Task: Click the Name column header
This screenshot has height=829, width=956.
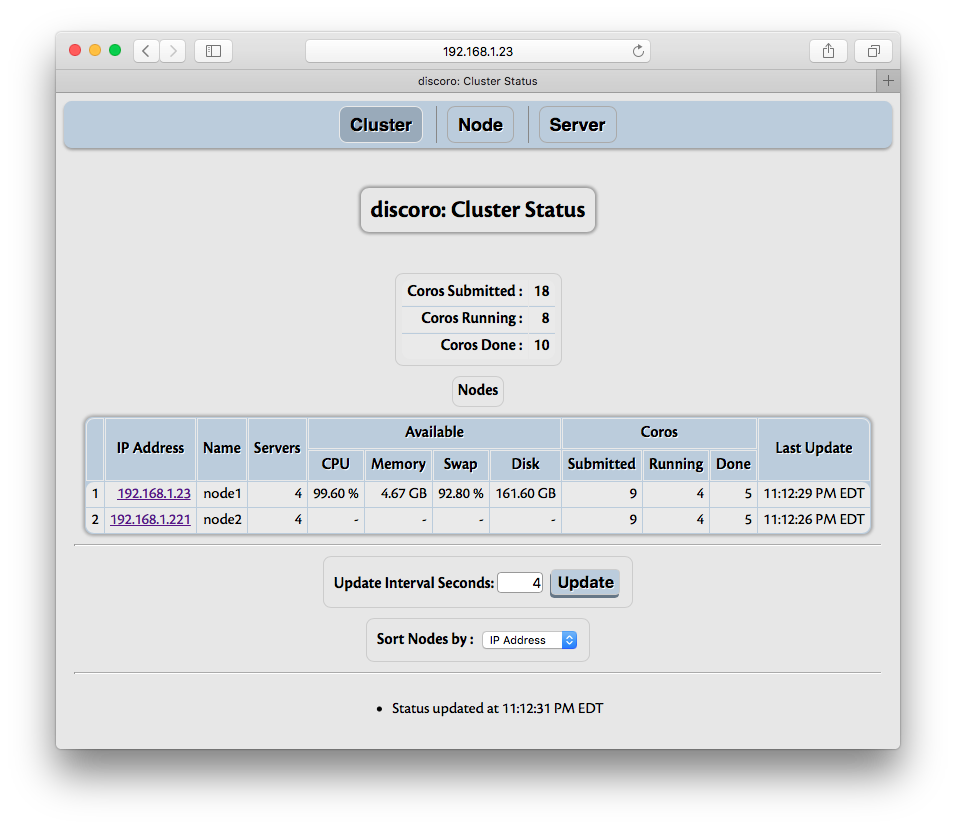Action: point(222,449)
